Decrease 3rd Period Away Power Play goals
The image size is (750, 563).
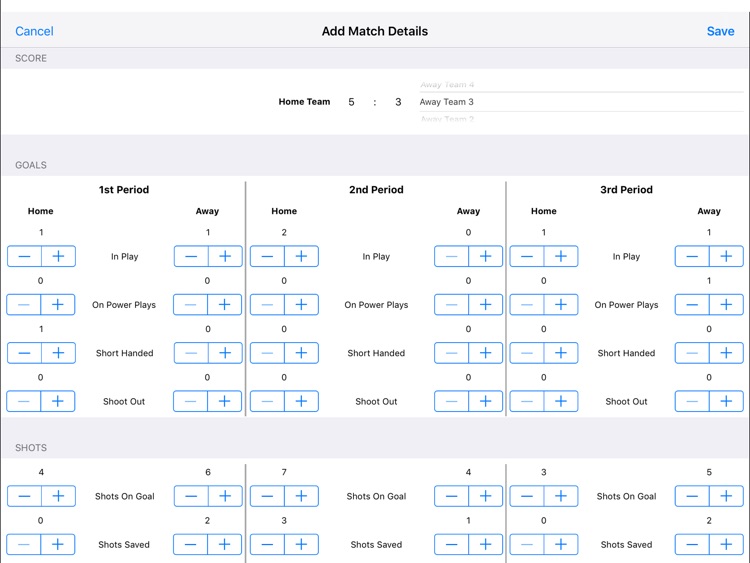coord(692,305)
